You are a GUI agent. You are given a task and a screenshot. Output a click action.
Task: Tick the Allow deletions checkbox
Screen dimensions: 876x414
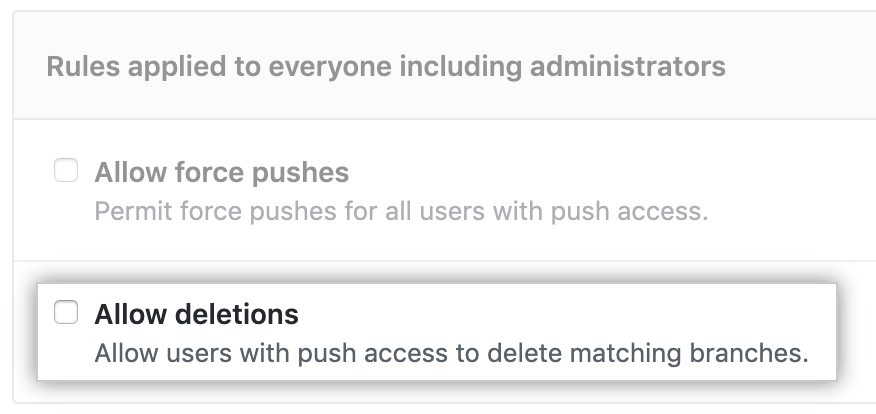(x=66, y=314)
